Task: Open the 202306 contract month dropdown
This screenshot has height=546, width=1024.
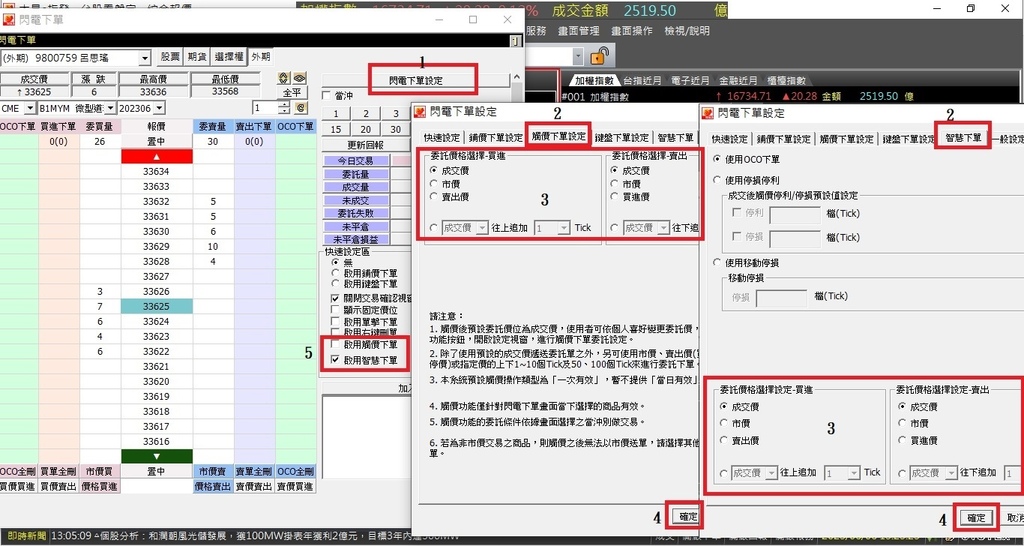Action: 160,108
